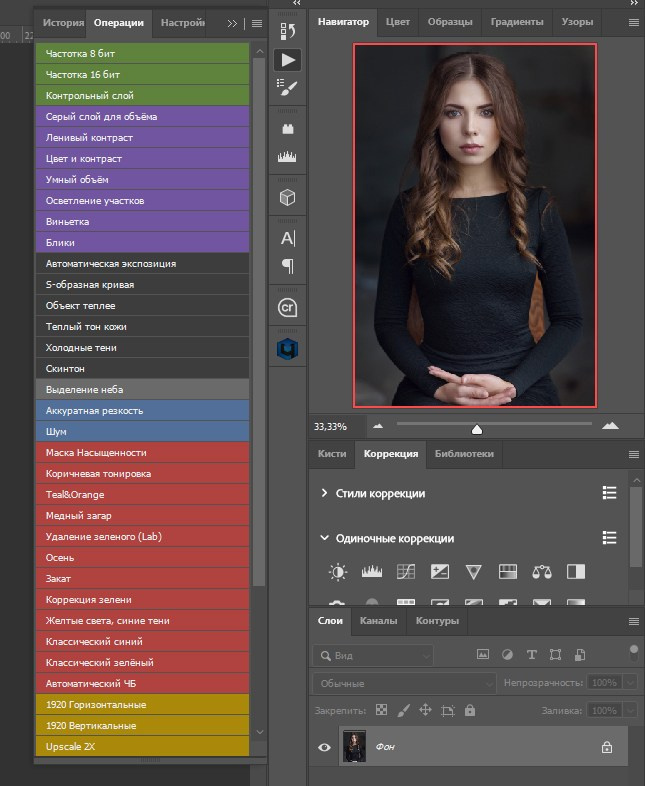Click the 33,33% zoom field
The height and width of the screenshot is (786, 645).
tap(336, 427)
